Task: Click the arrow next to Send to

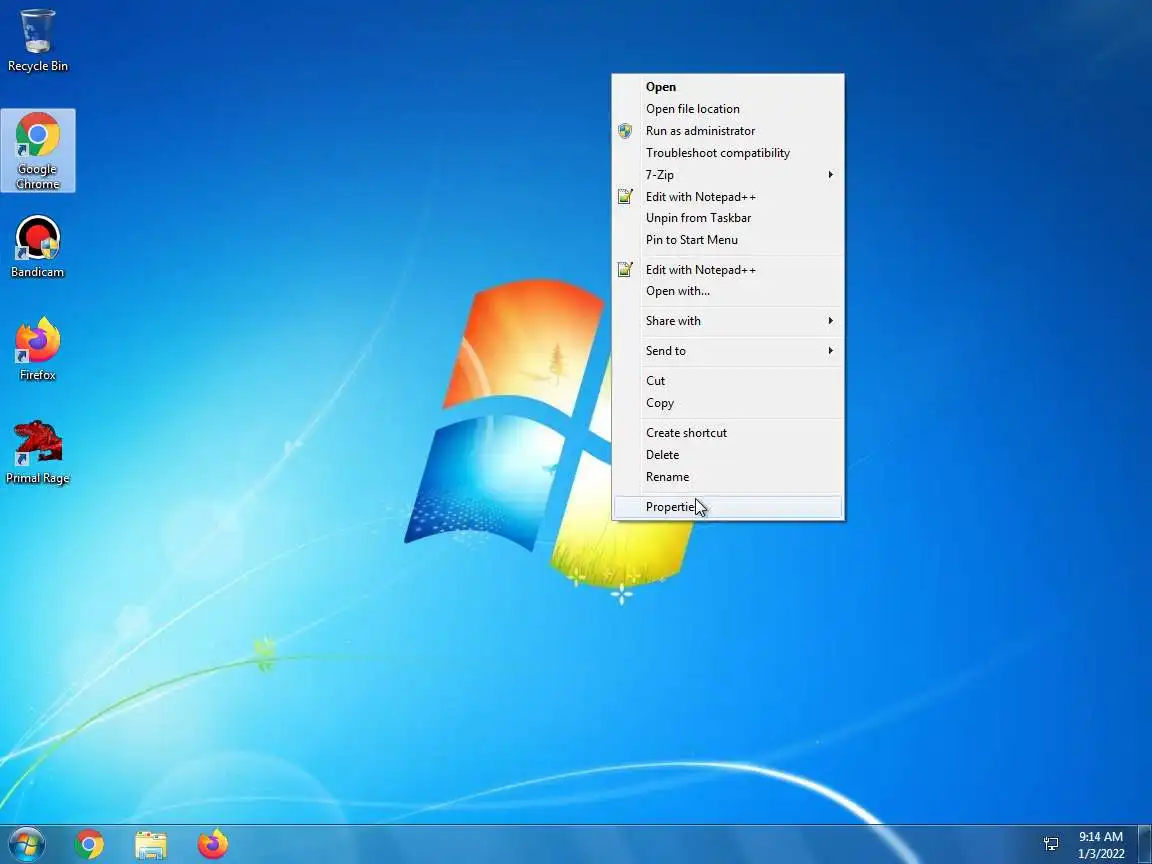Action: [x=830, y=351]
